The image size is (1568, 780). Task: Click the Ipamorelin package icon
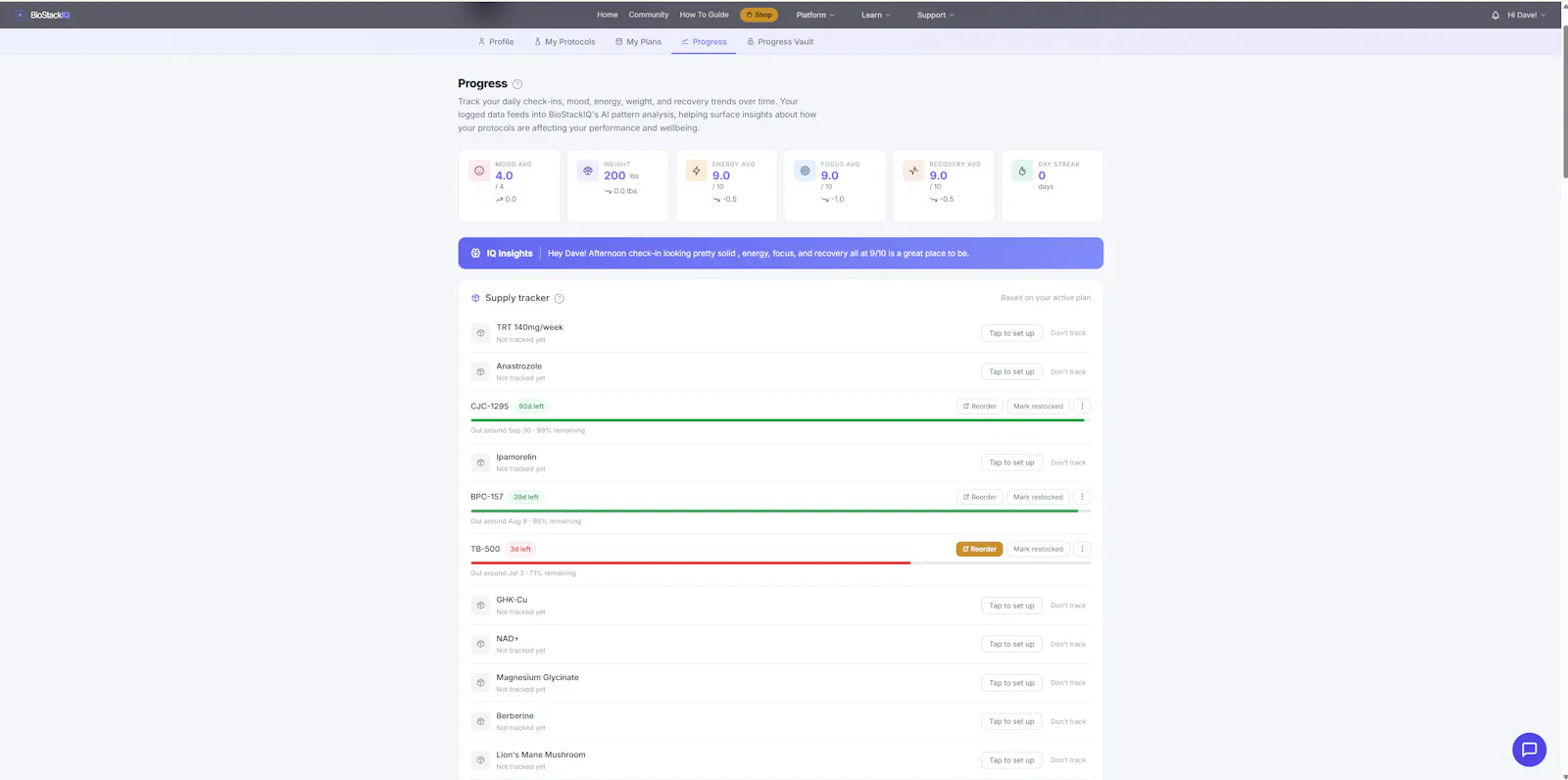click(480, 463)
